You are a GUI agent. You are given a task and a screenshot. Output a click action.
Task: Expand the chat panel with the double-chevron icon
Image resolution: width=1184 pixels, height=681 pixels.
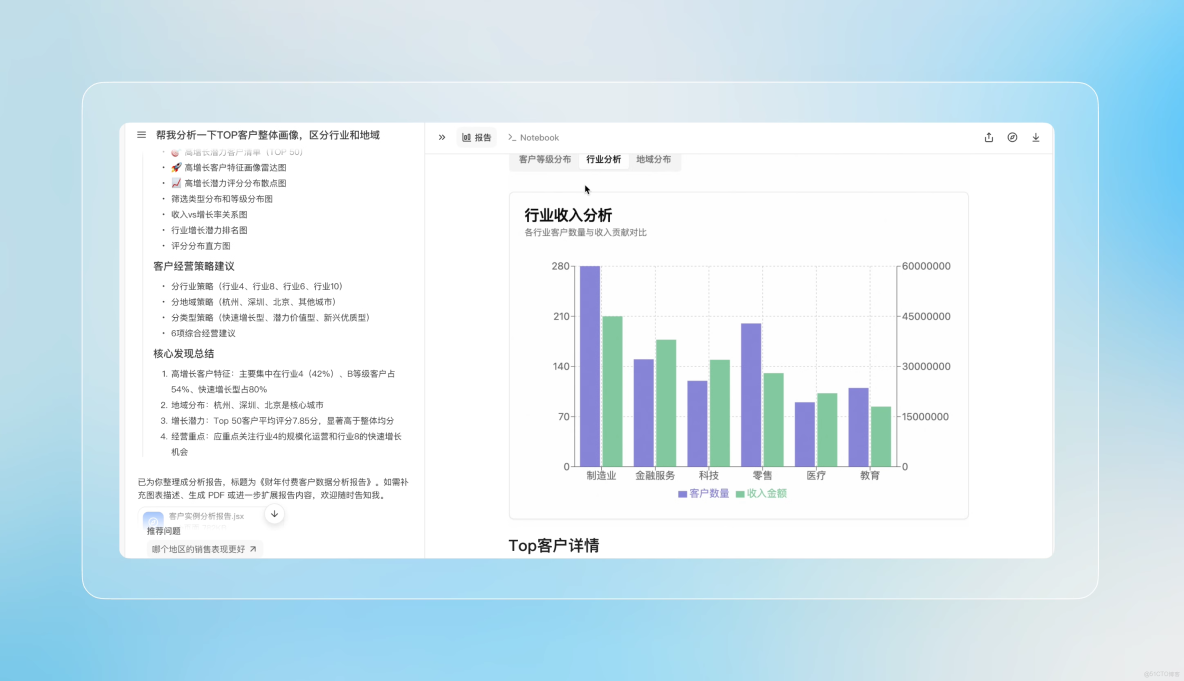tap(441, 137)
